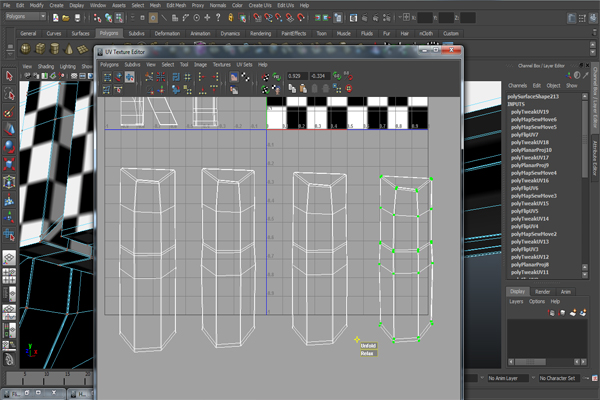Open the Edit UVs menu

(x=285, y=5)
